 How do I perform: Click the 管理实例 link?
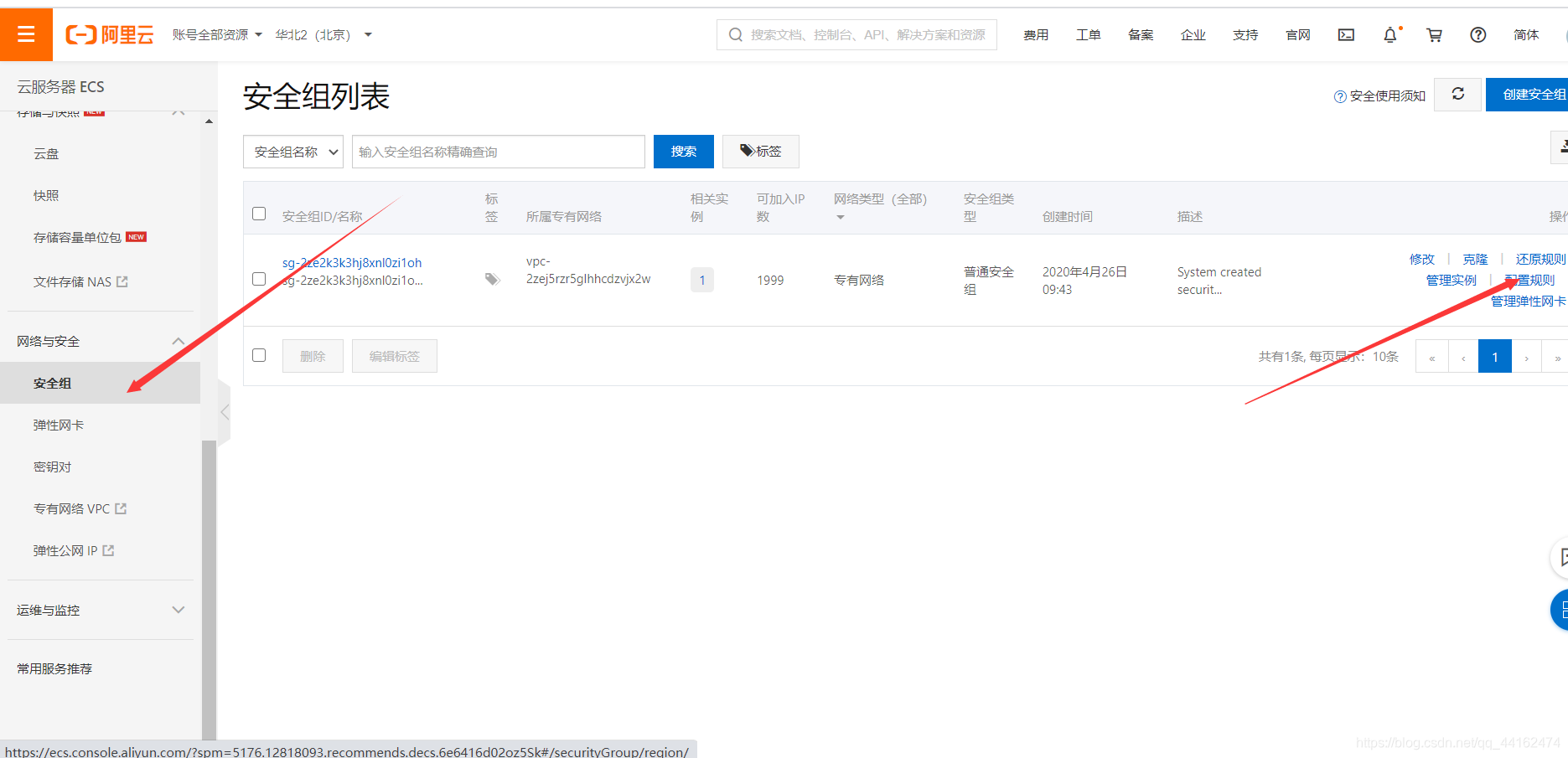click(x=1452, y=280)
